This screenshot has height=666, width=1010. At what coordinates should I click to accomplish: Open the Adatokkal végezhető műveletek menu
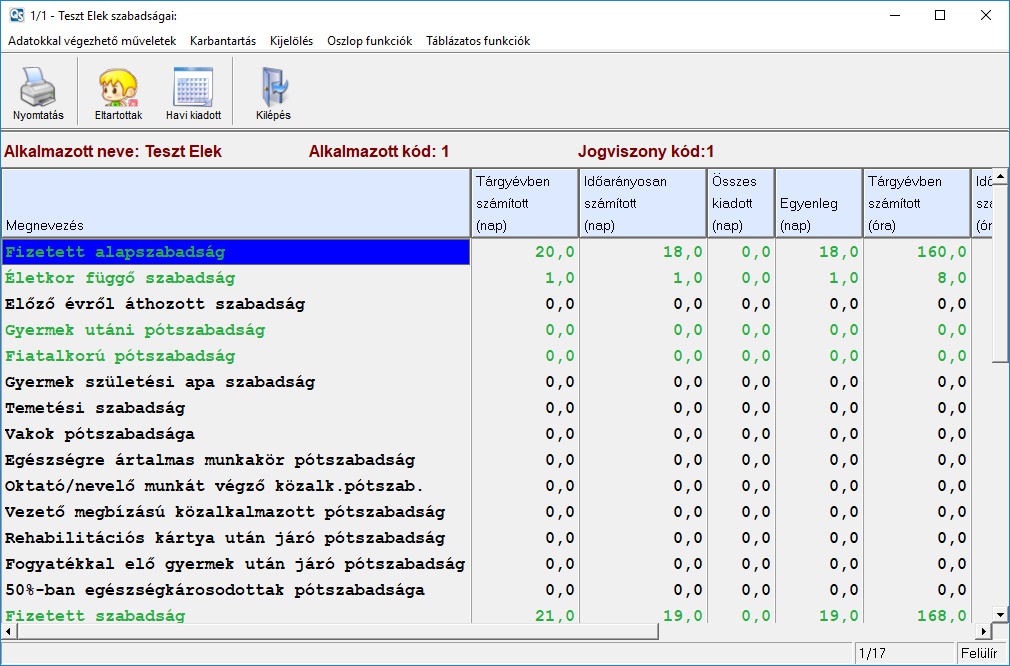[92, 41]
